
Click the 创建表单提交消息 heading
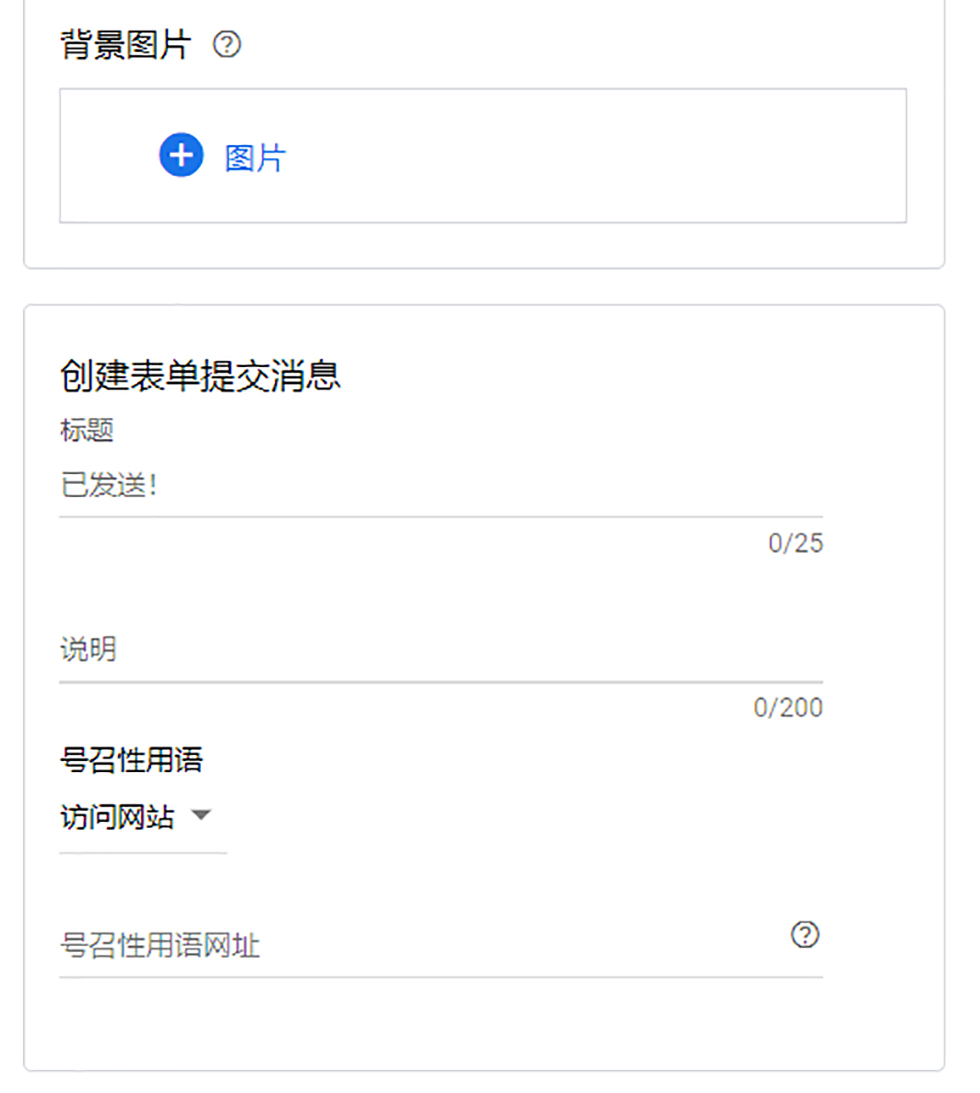pyautogui.click(x=201, y=375)
